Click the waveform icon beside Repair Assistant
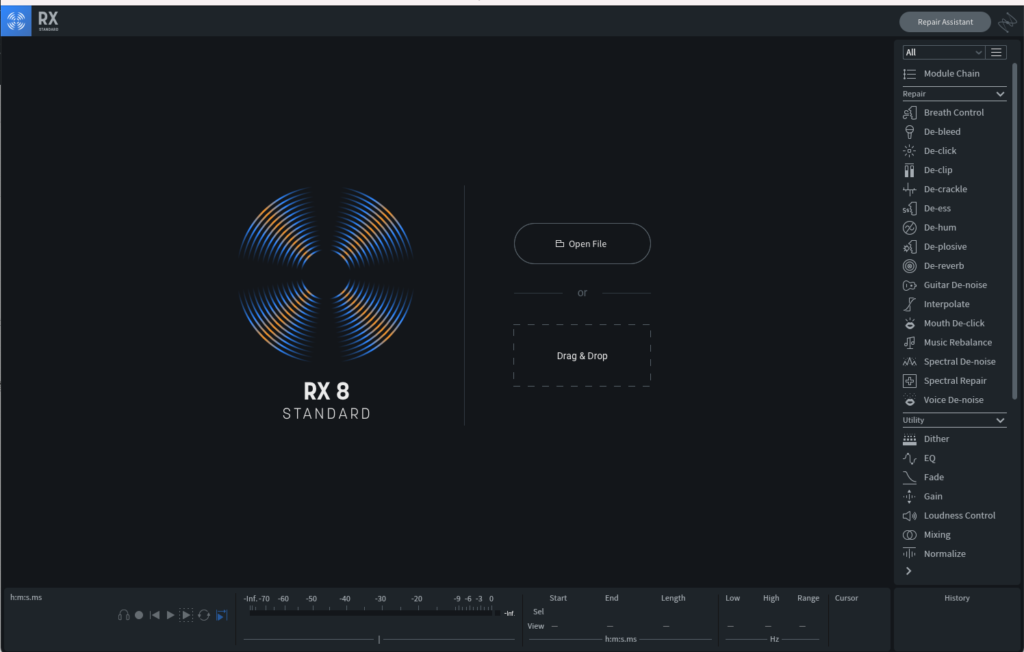 point(1007,22)
